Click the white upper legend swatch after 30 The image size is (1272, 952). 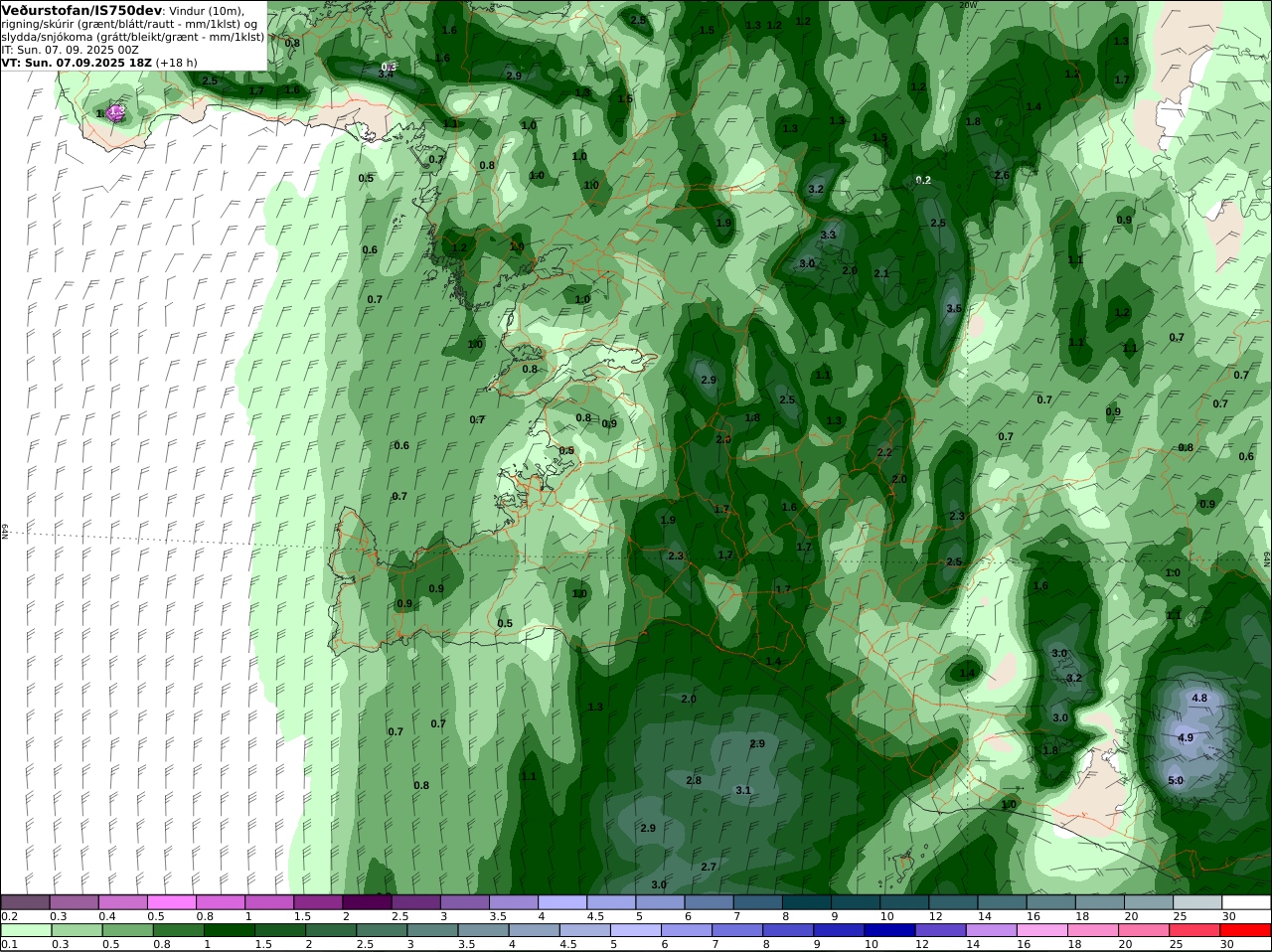point(1245,902)
